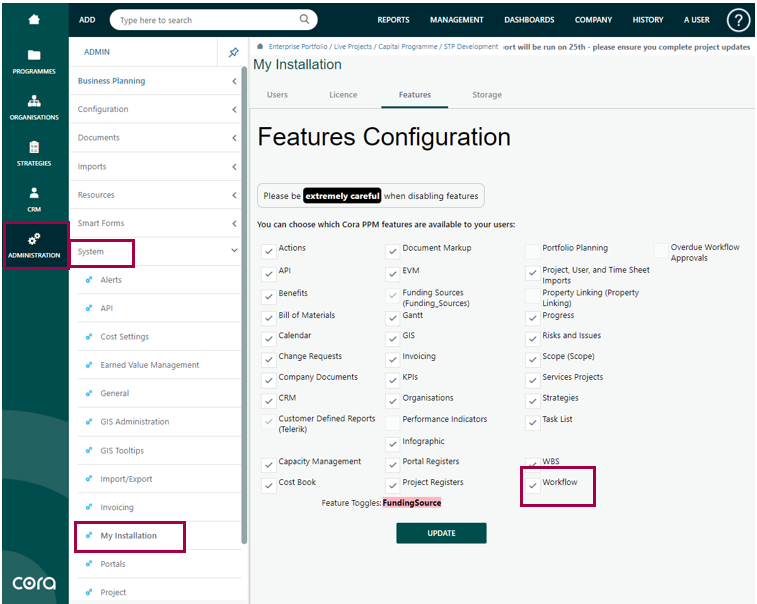This screenshot has height=604, width=757.
Task: Open Programmes folder icon
Action: pos(34,55)
